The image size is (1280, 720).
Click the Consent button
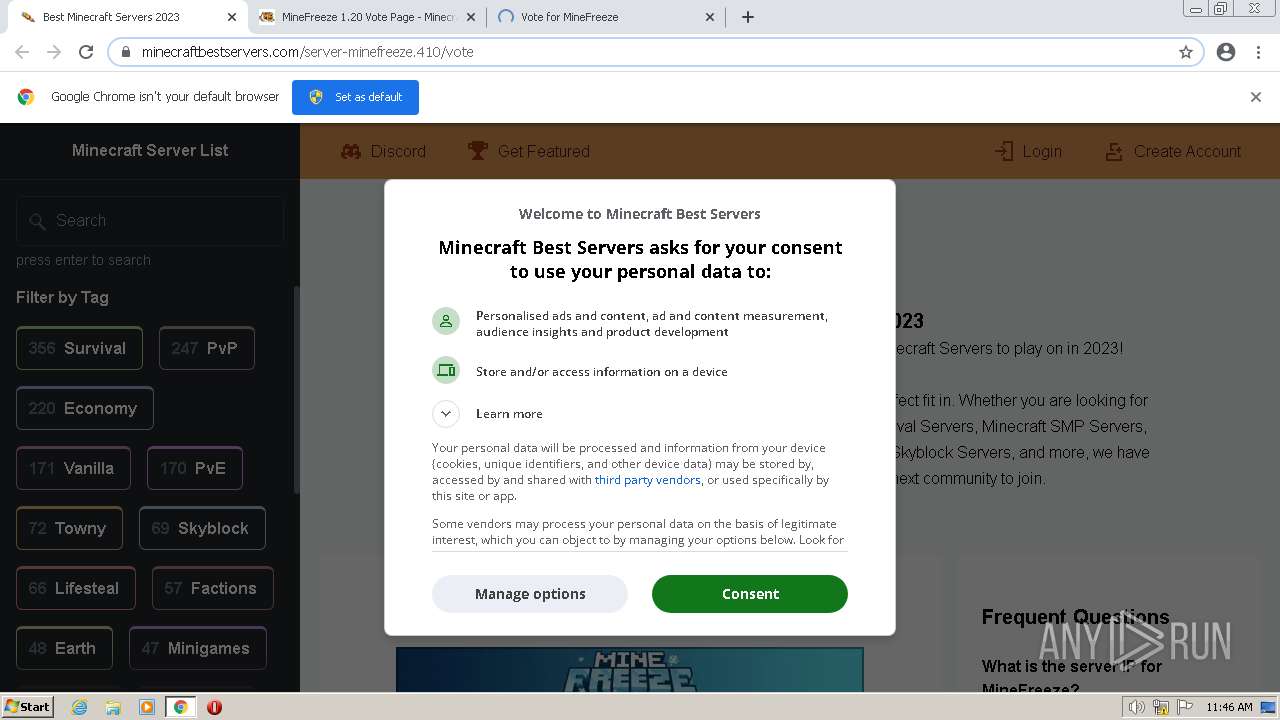[x=750, y=594]
